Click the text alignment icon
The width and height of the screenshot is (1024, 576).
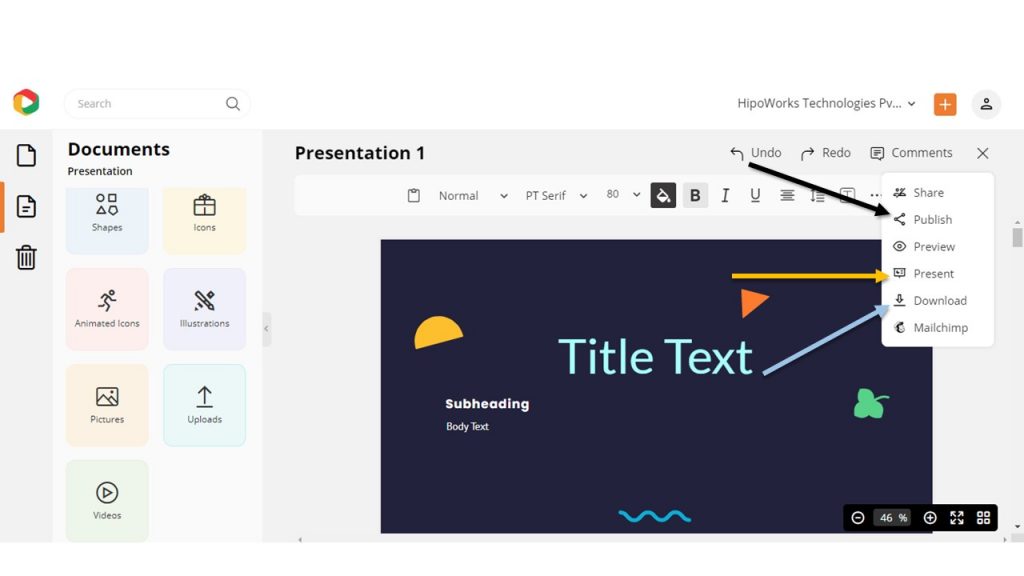[787, 195]
